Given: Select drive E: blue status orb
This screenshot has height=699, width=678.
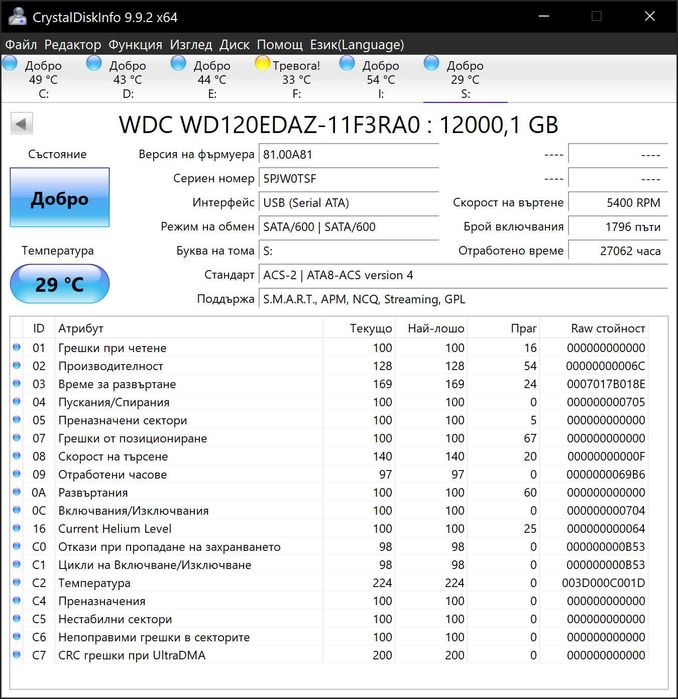Looking at the screenshot, I should (178, 63).
